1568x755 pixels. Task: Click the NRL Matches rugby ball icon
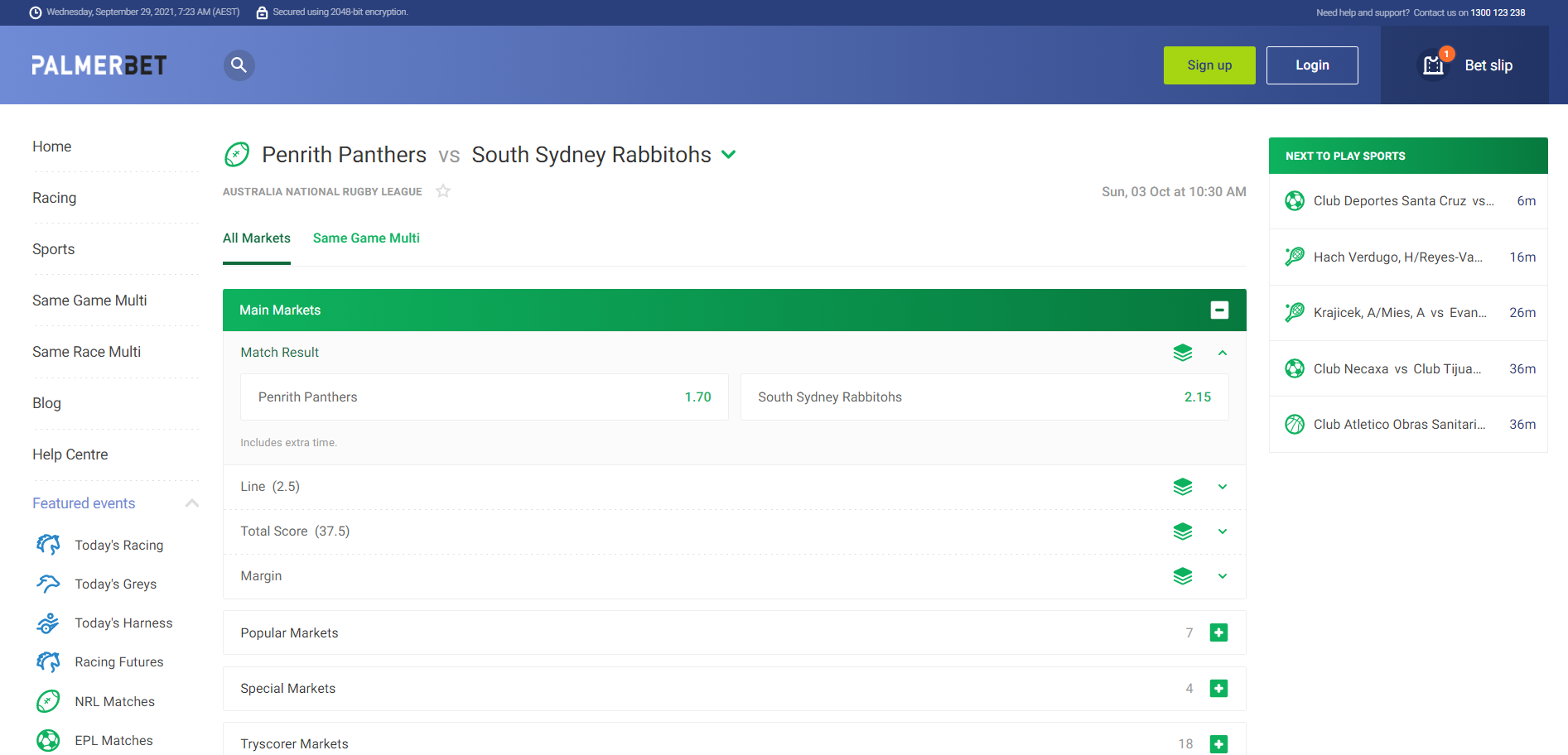[x=48, y=701]
